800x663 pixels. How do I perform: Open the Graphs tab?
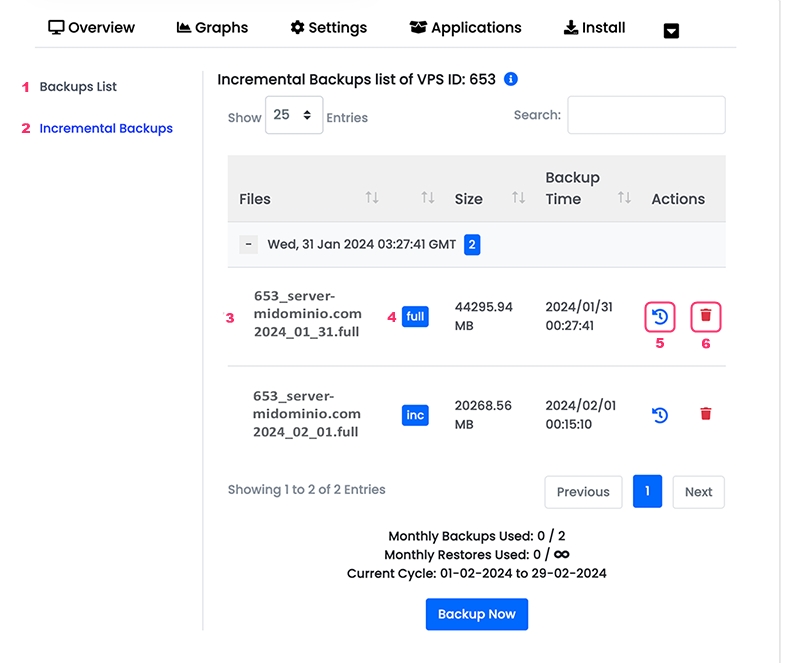212,27
